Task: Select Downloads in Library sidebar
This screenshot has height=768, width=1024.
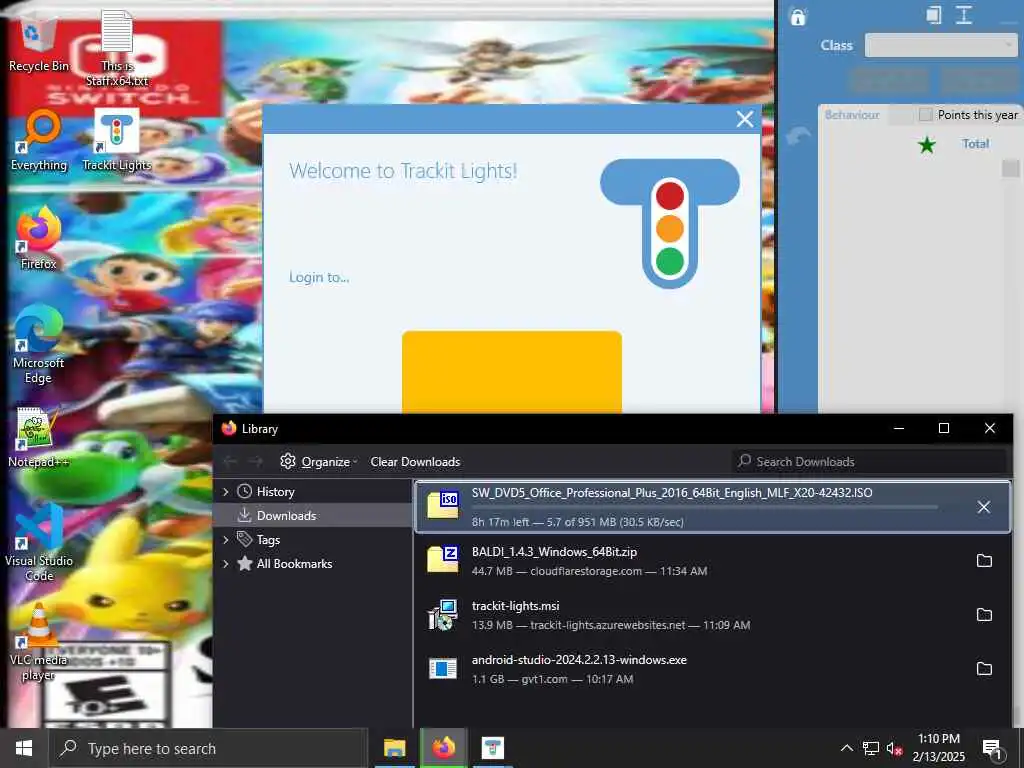Action: coord(313,515)
